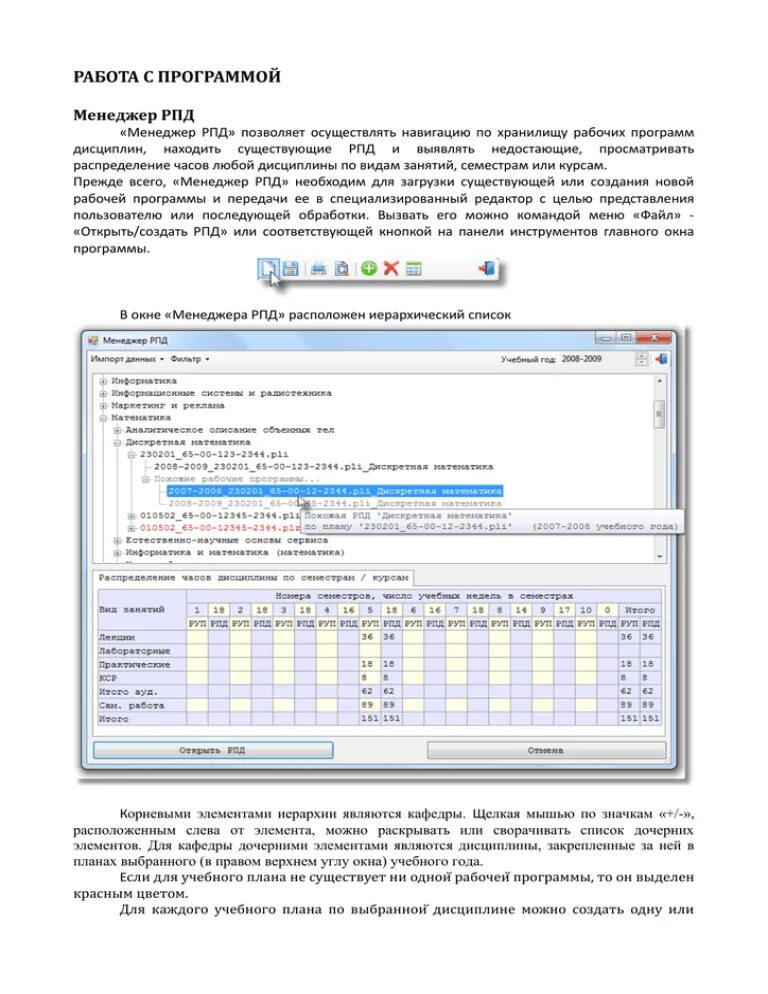The image size is (768, 994).
Task: Collapse the Похожие рабочие программы node
Action: coord(145,479)
